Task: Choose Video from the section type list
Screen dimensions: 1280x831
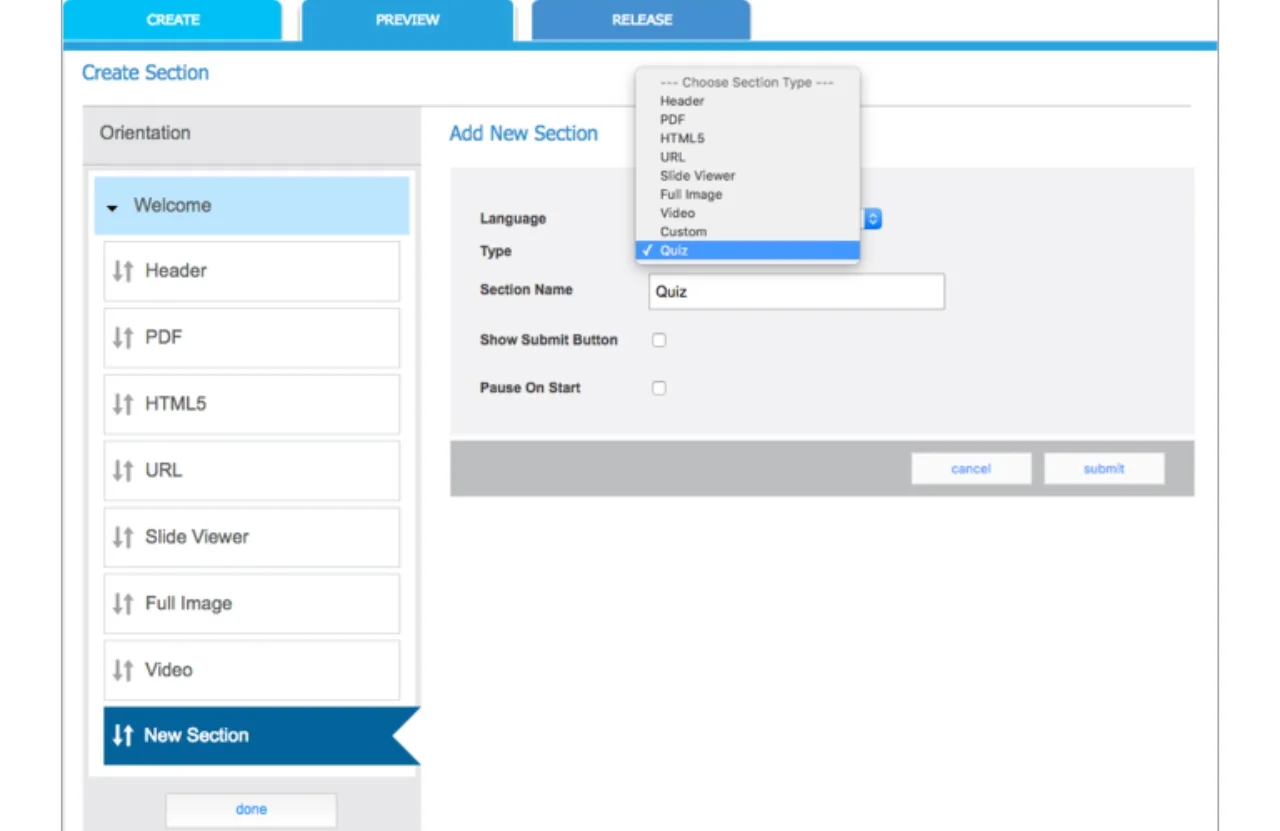Action: [x=748, y=213]
